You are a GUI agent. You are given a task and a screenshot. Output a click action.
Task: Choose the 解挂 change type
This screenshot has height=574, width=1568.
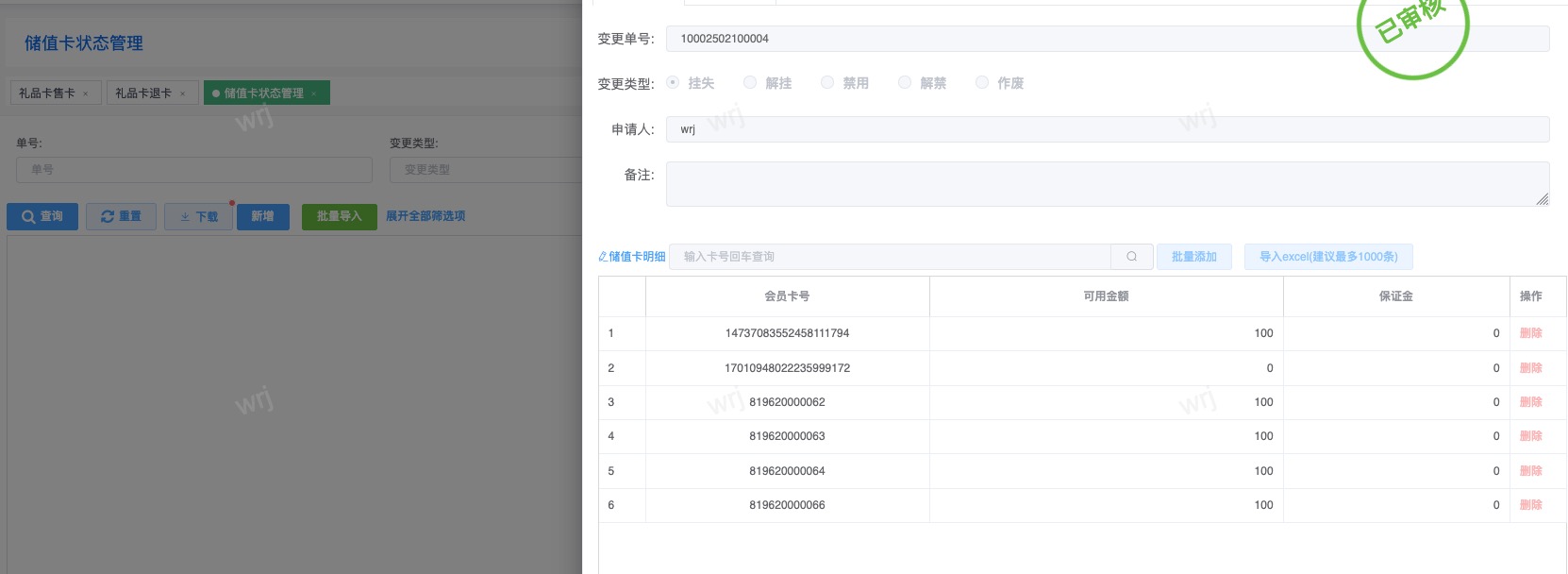coord(750,83)
